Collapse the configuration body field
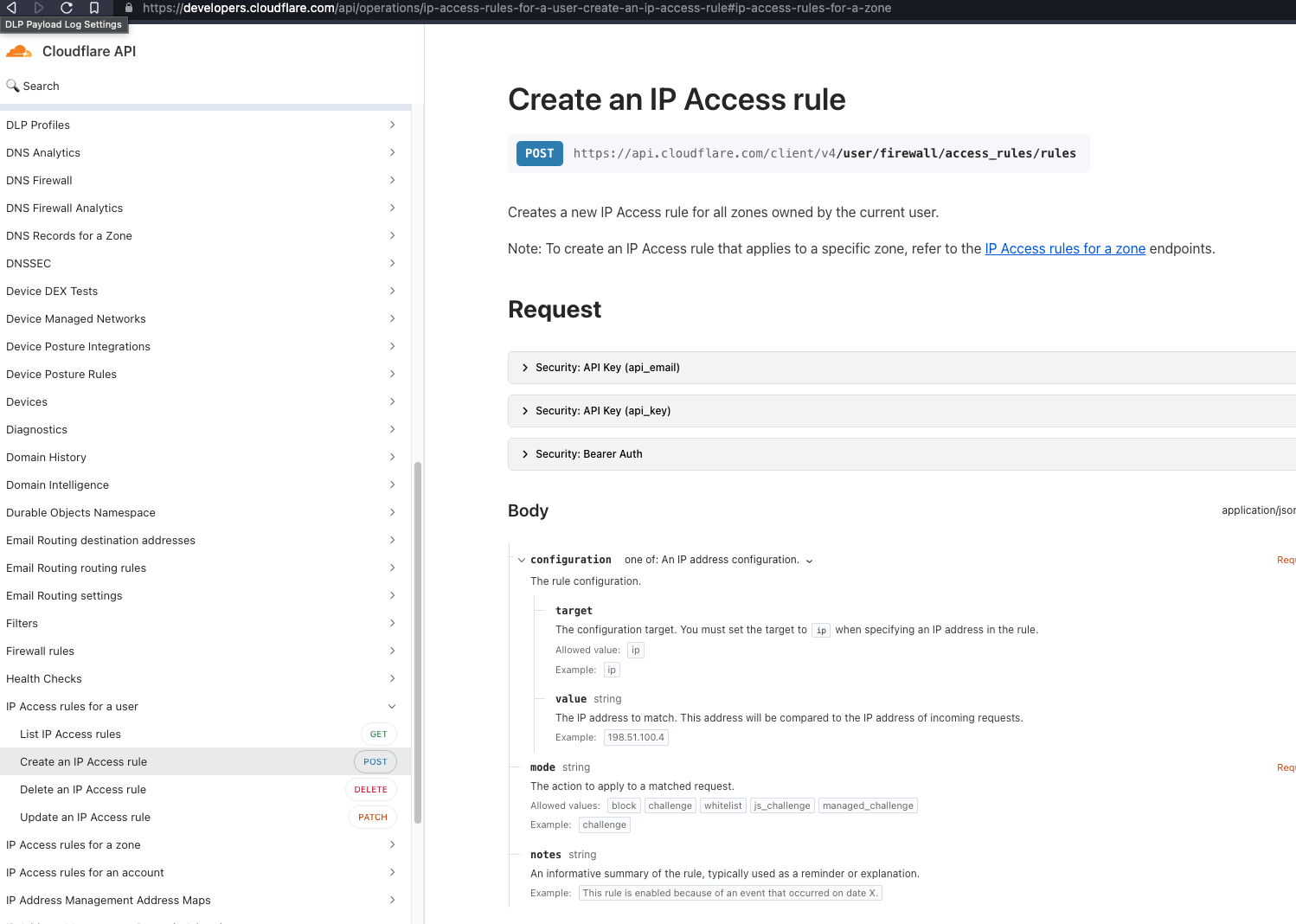This screenshot has height=924, width=1296. tap(522, 560)
